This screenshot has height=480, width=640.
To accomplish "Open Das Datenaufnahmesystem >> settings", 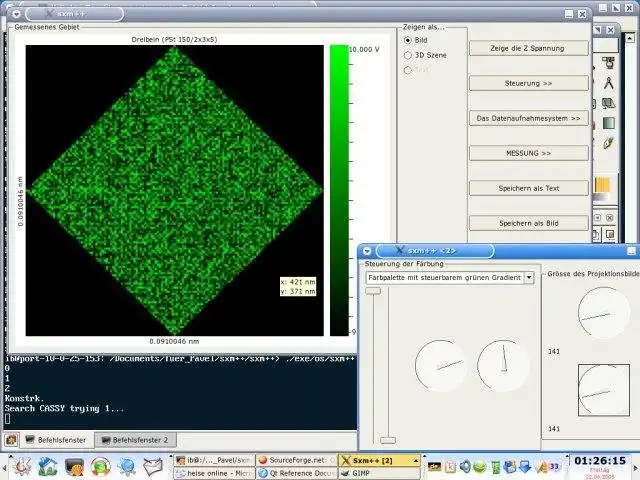I will pos(529,118).
